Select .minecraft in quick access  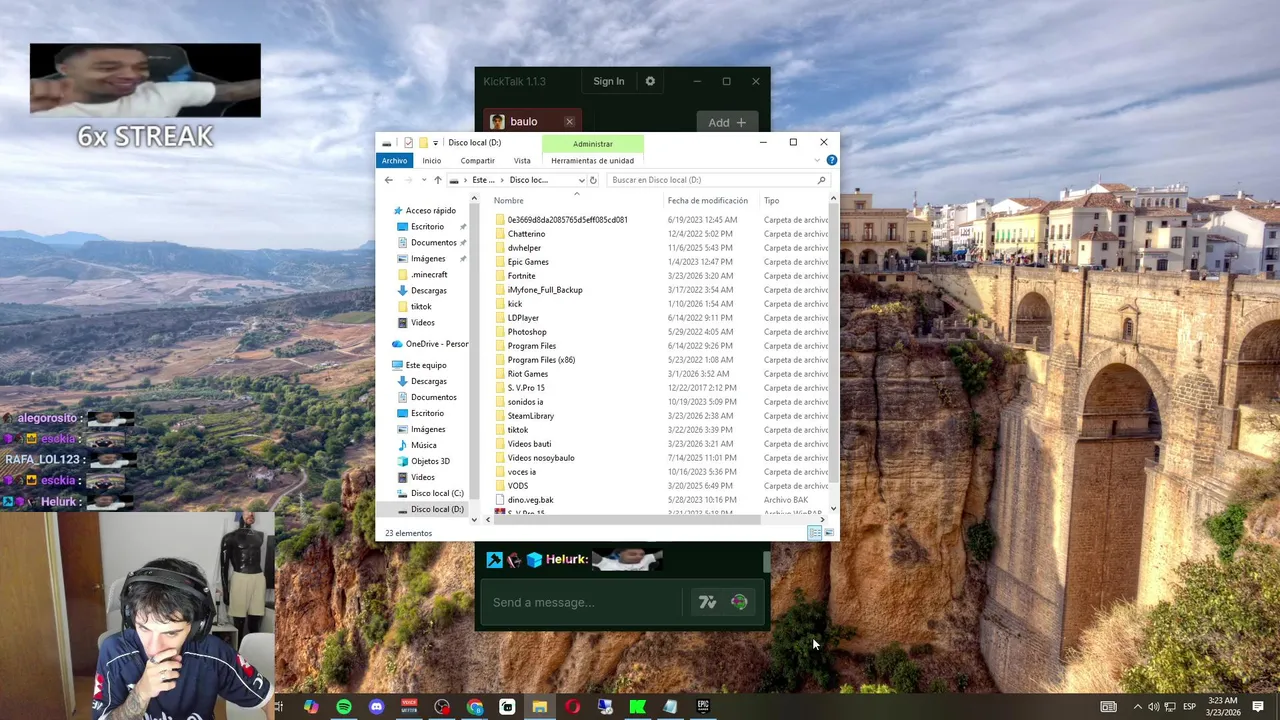[x=429, y=275]
